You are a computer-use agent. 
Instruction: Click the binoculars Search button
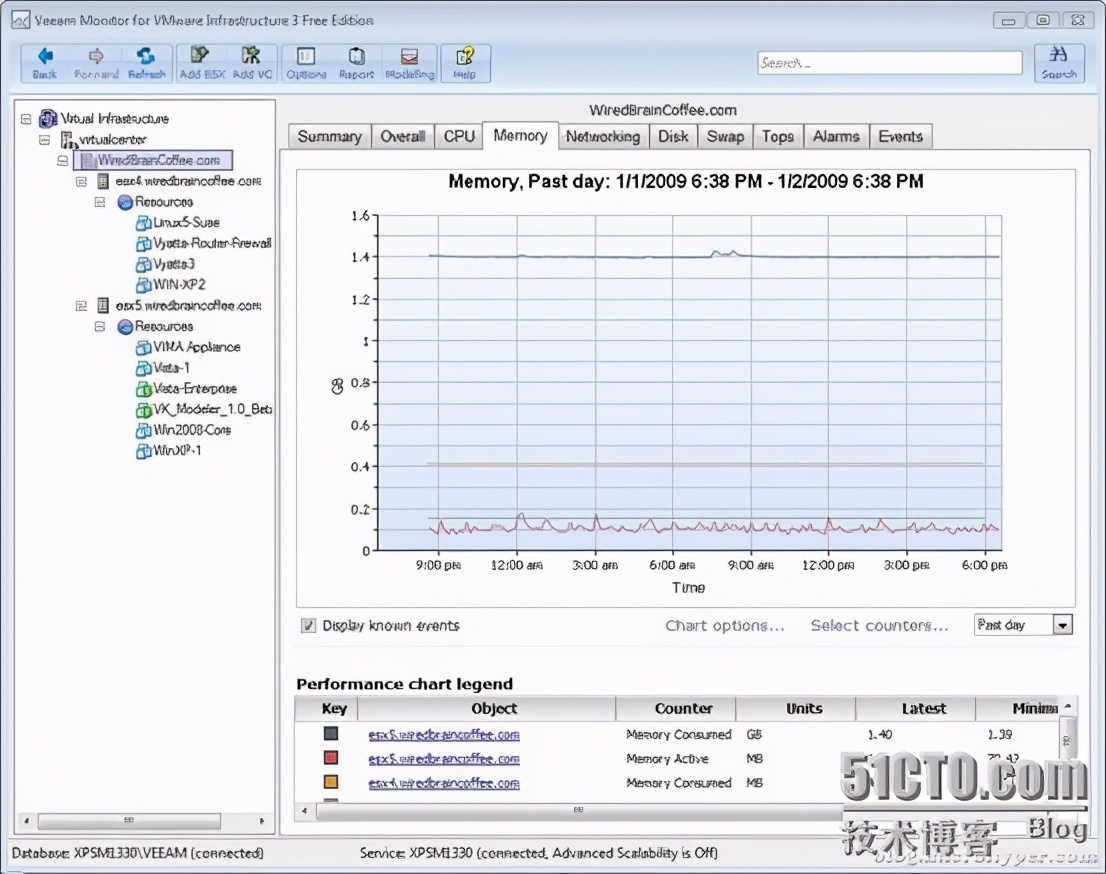[x=1059, y=63]
